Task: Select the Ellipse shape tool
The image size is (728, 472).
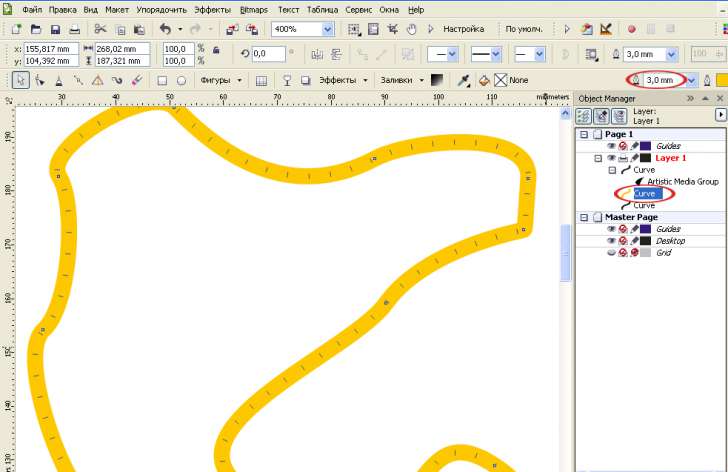Action: tap(181, 80)
